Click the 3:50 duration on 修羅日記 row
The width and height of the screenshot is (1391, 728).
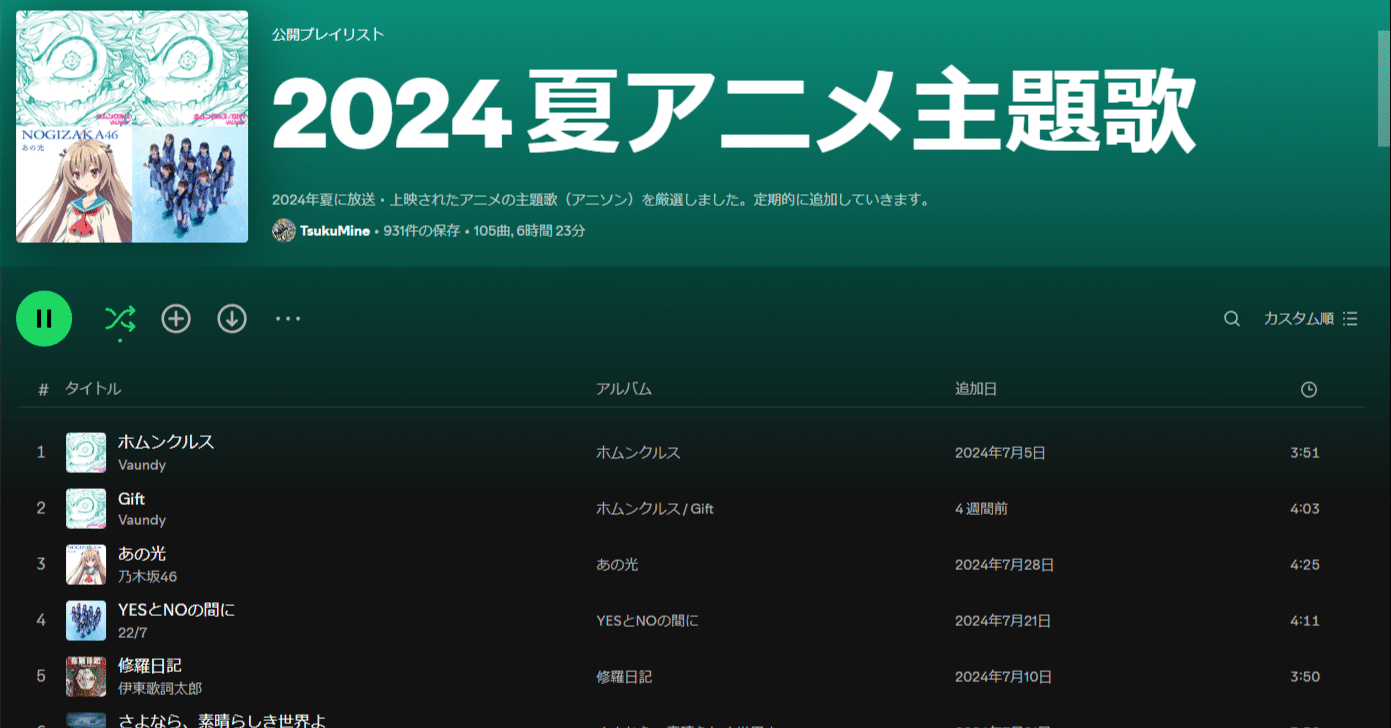click(1305, 677)
